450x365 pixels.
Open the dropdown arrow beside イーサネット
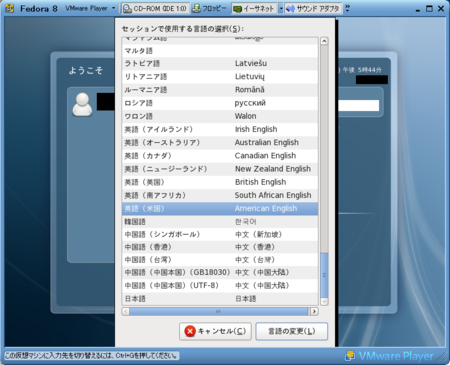(x=281, y=8)
